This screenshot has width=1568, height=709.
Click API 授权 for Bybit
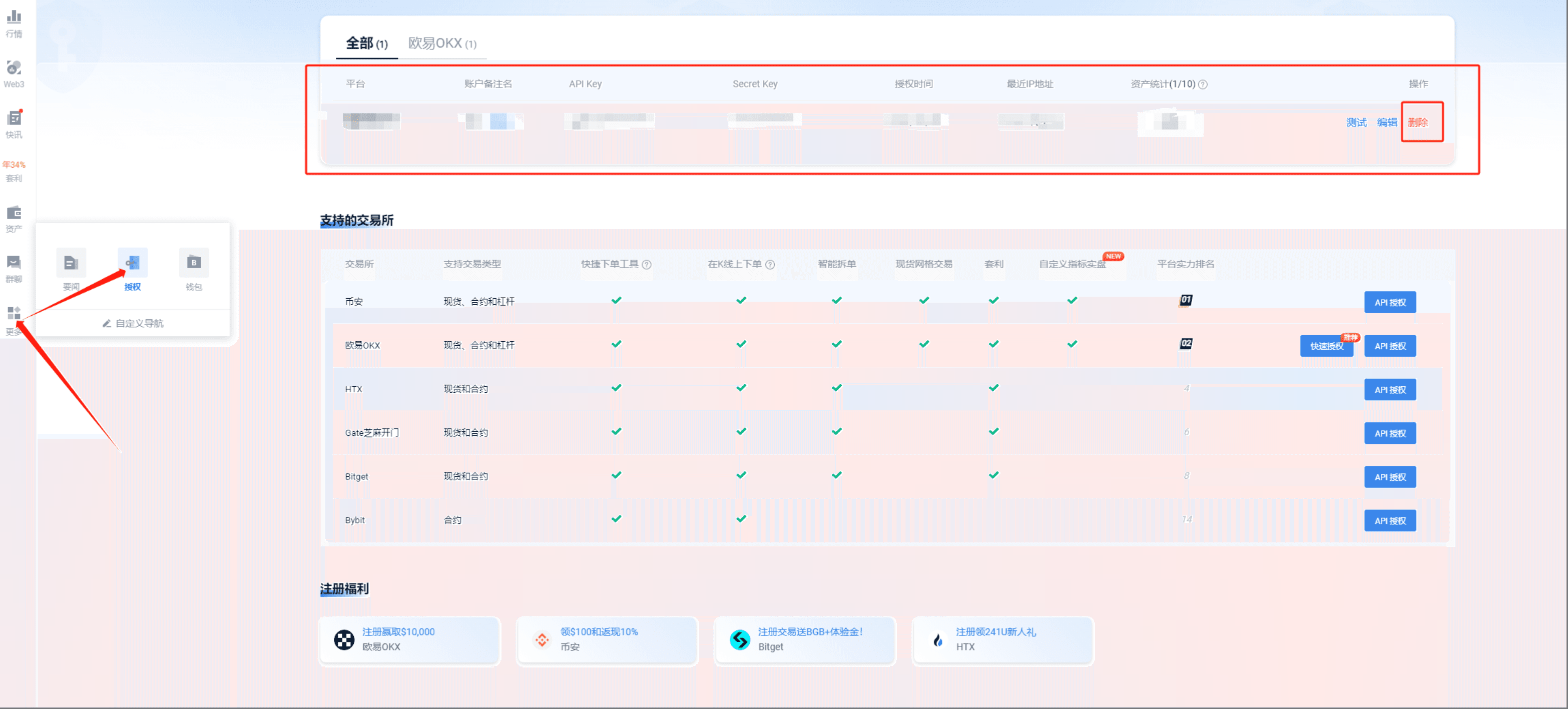pyautogui.click(x=1390, y=521)
